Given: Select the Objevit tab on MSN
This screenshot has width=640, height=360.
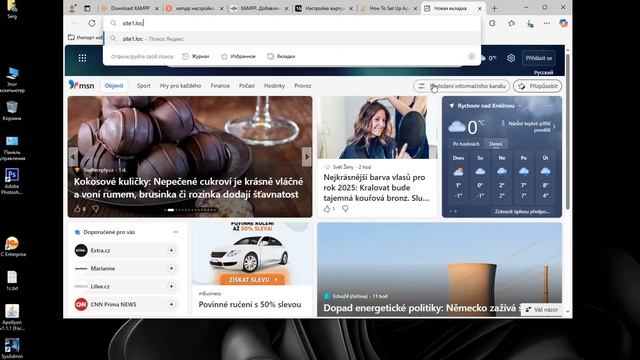Looking at the screenshot, I should click(x=114, y=86).
